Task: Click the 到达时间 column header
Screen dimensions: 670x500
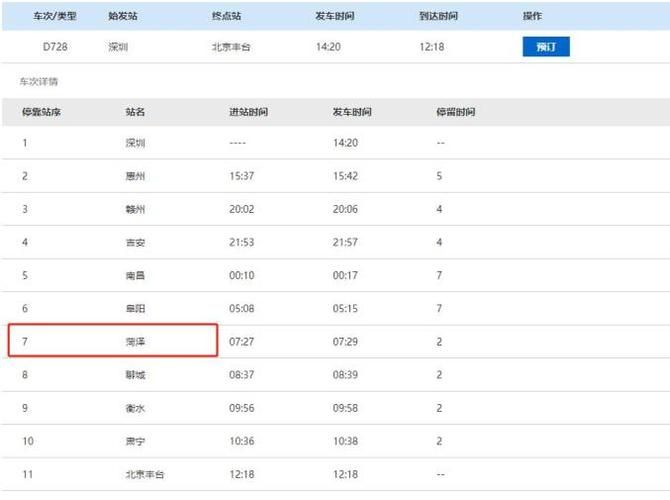Action: click(x=438, y=16)
